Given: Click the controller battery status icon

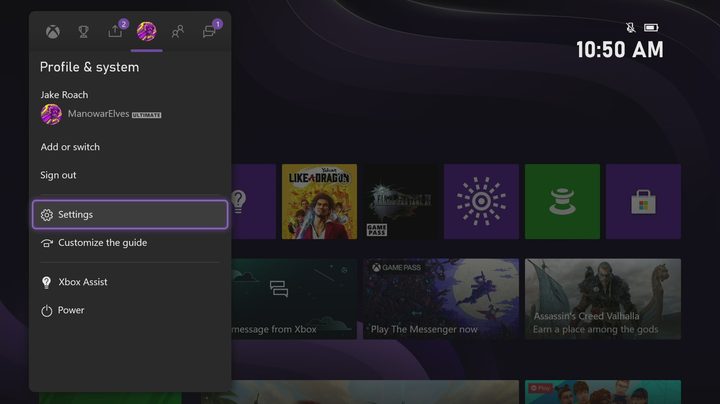Looking at the screenshot, I should [651, 28].
